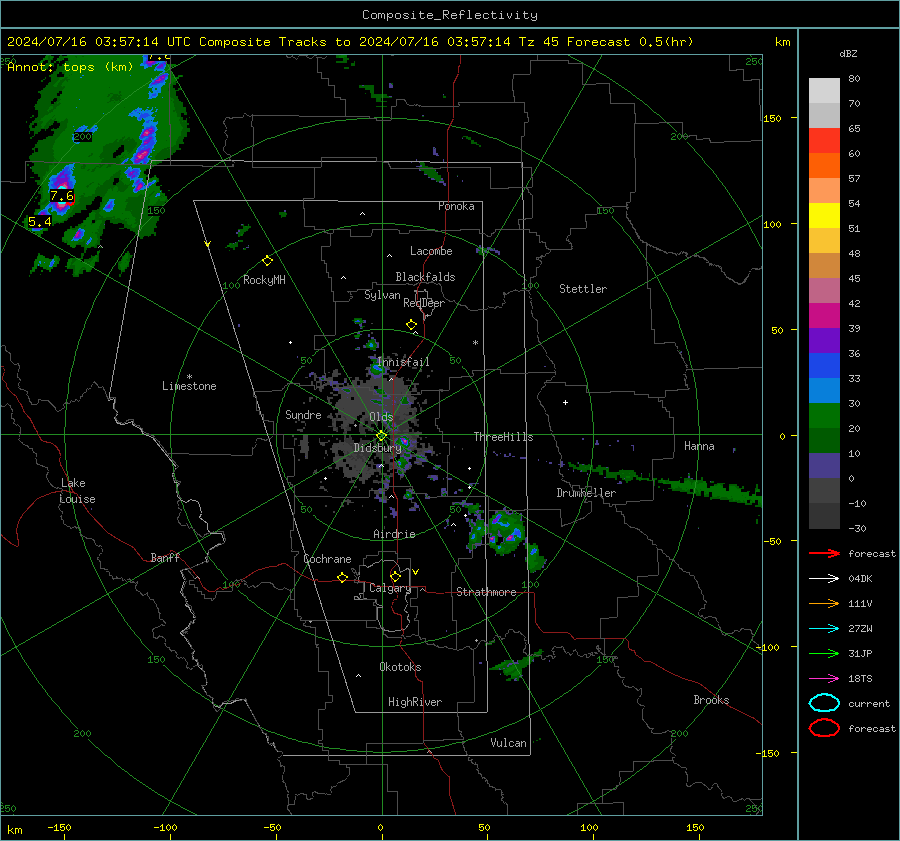Click the Didsbury town label

pos(377,448)
